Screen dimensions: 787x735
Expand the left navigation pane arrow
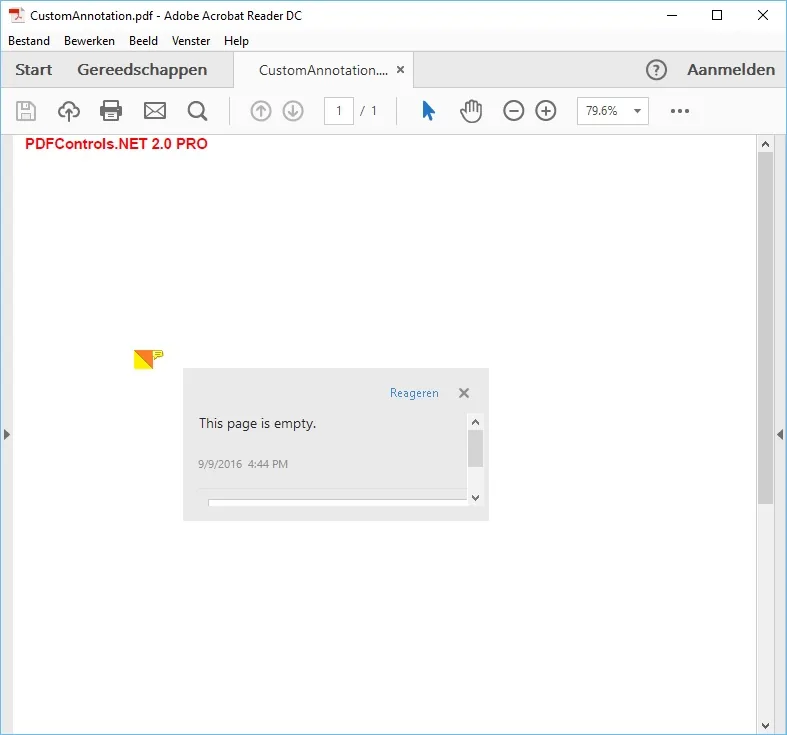tap(7, 434)
